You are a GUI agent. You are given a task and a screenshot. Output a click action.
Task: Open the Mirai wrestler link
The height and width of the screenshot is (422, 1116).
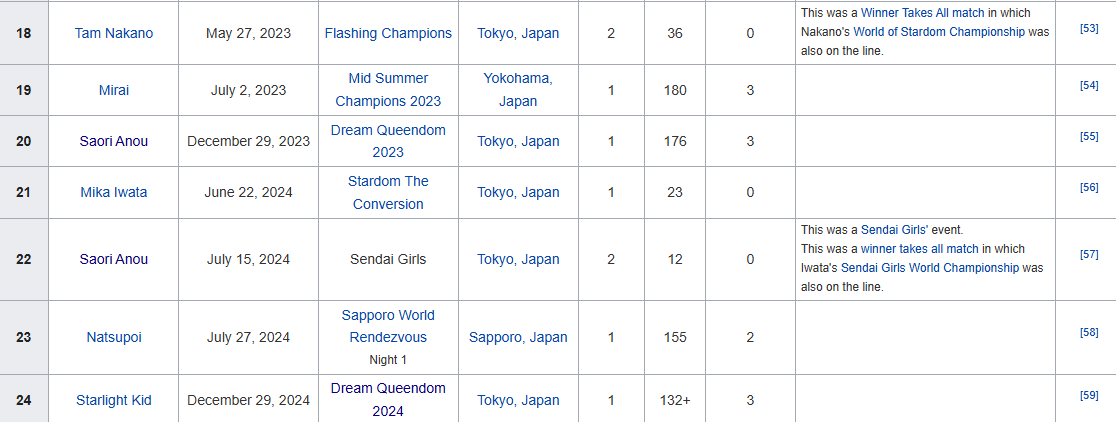pos(114,90)
